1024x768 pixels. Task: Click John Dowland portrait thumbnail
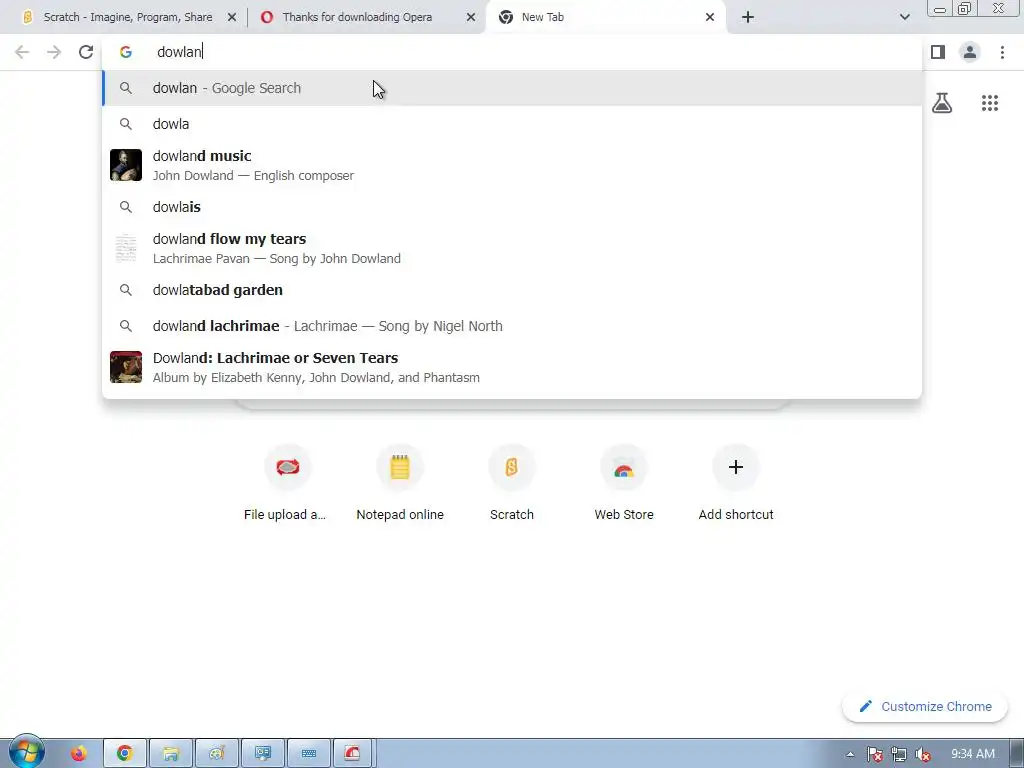click(x=126, y=165)
